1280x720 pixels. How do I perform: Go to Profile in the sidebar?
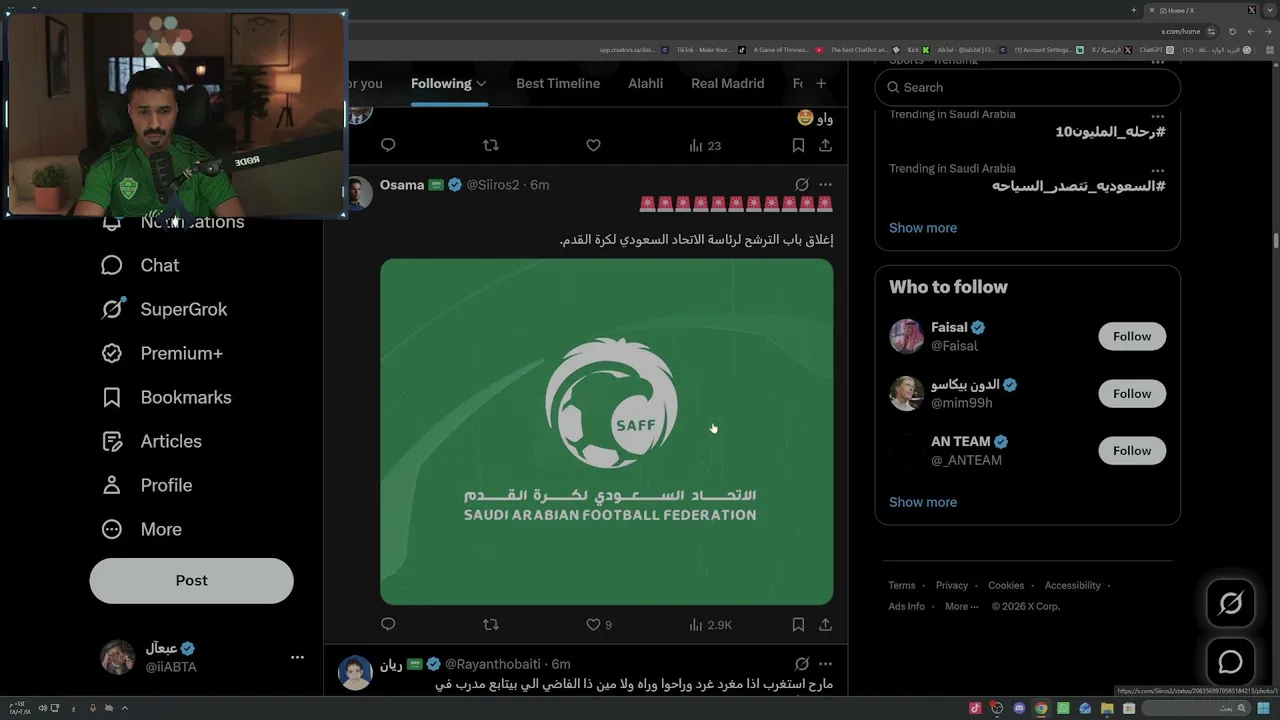(x=146, y=485)
